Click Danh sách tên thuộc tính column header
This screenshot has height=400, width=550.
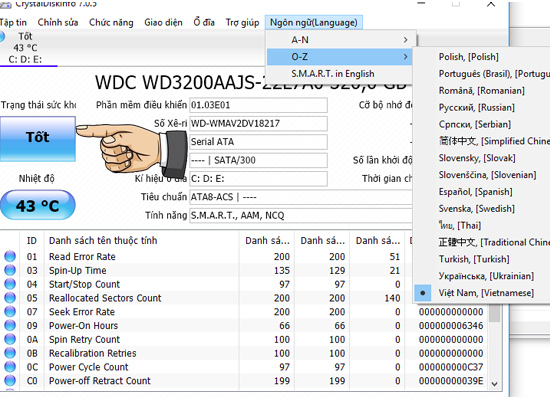pyautogui.click(x=142, y=241)
